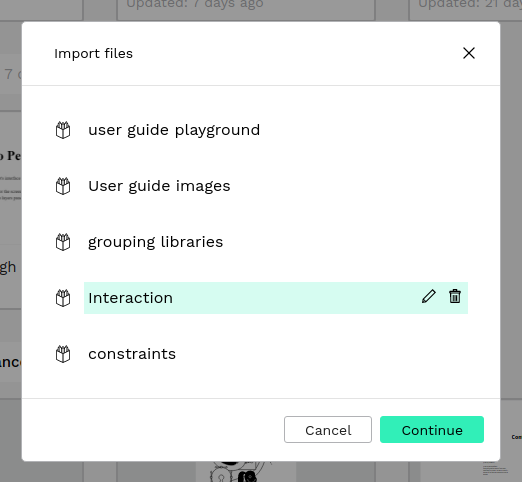Click the file icon beside grouping libraries
Screen dimensions: 522x482
(63, 242)
